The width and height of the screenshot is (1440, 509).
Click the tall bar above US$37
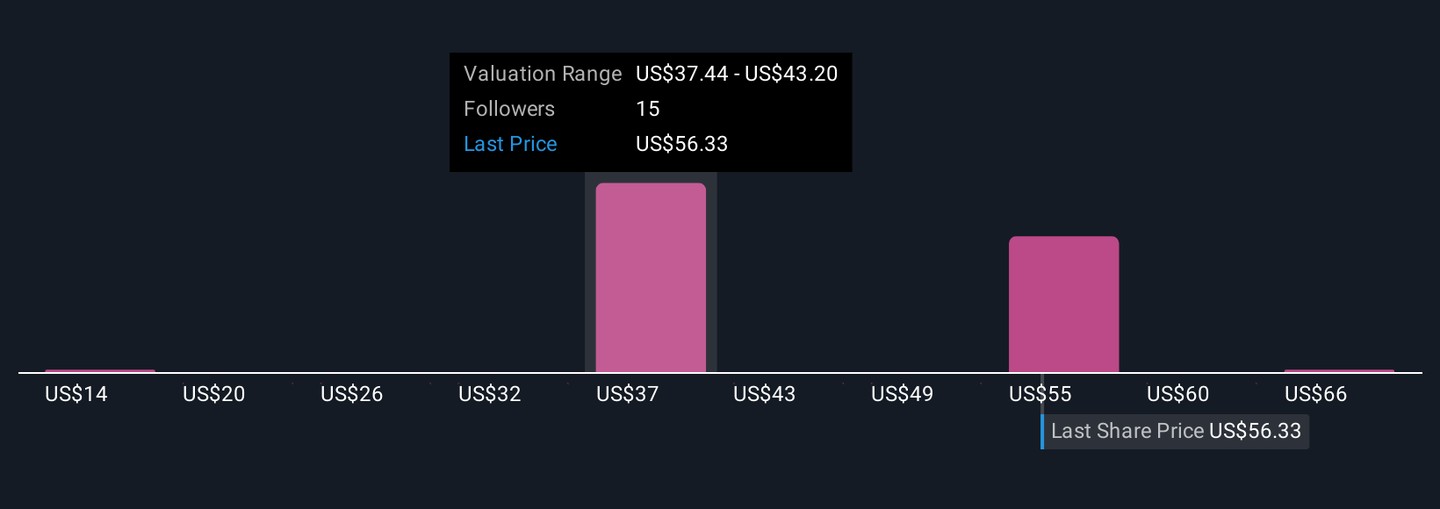[x=651, y=278]
